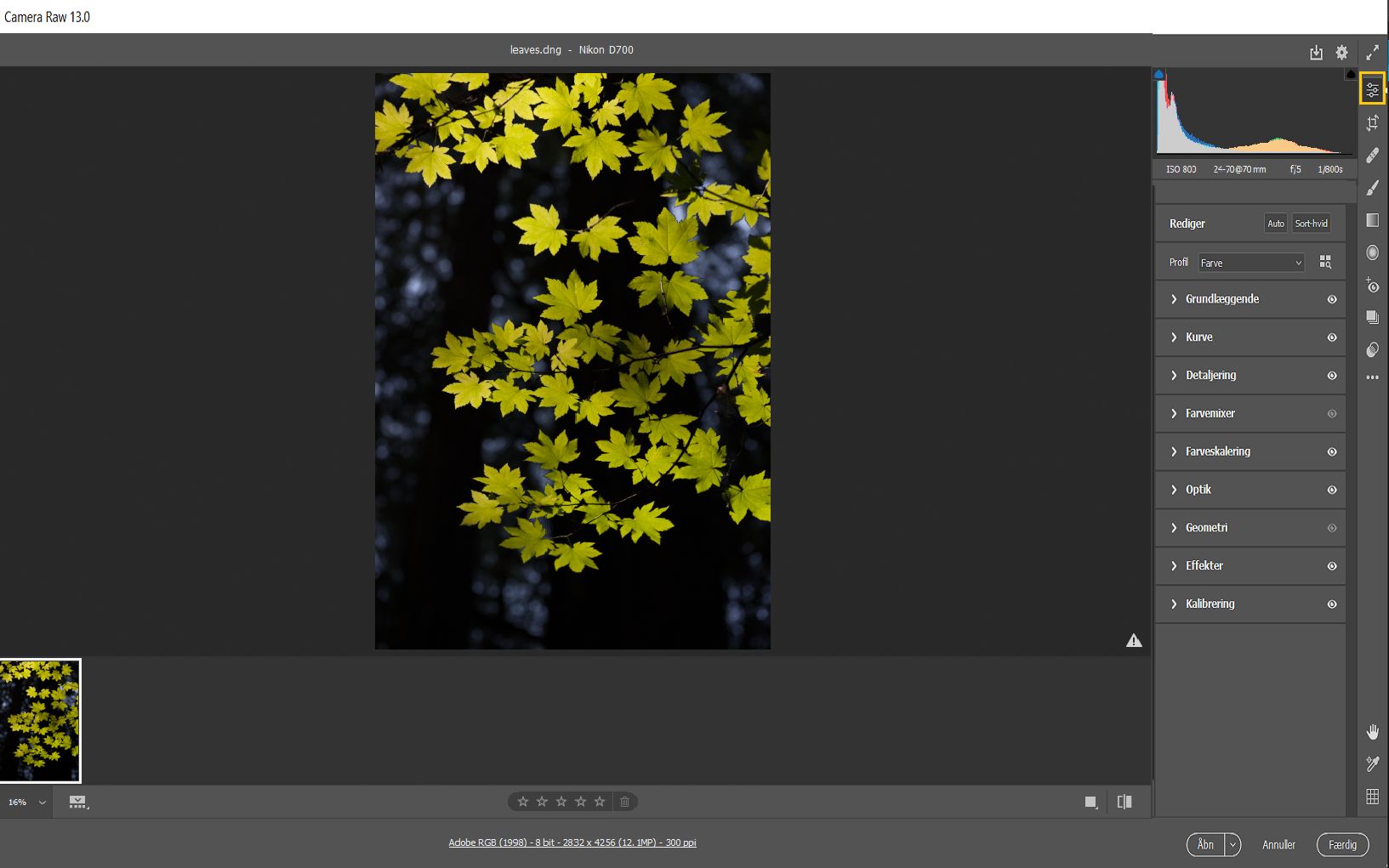Select the Adjustment Brush tool
The image size is (1389, 868).
coord(1372,188)
